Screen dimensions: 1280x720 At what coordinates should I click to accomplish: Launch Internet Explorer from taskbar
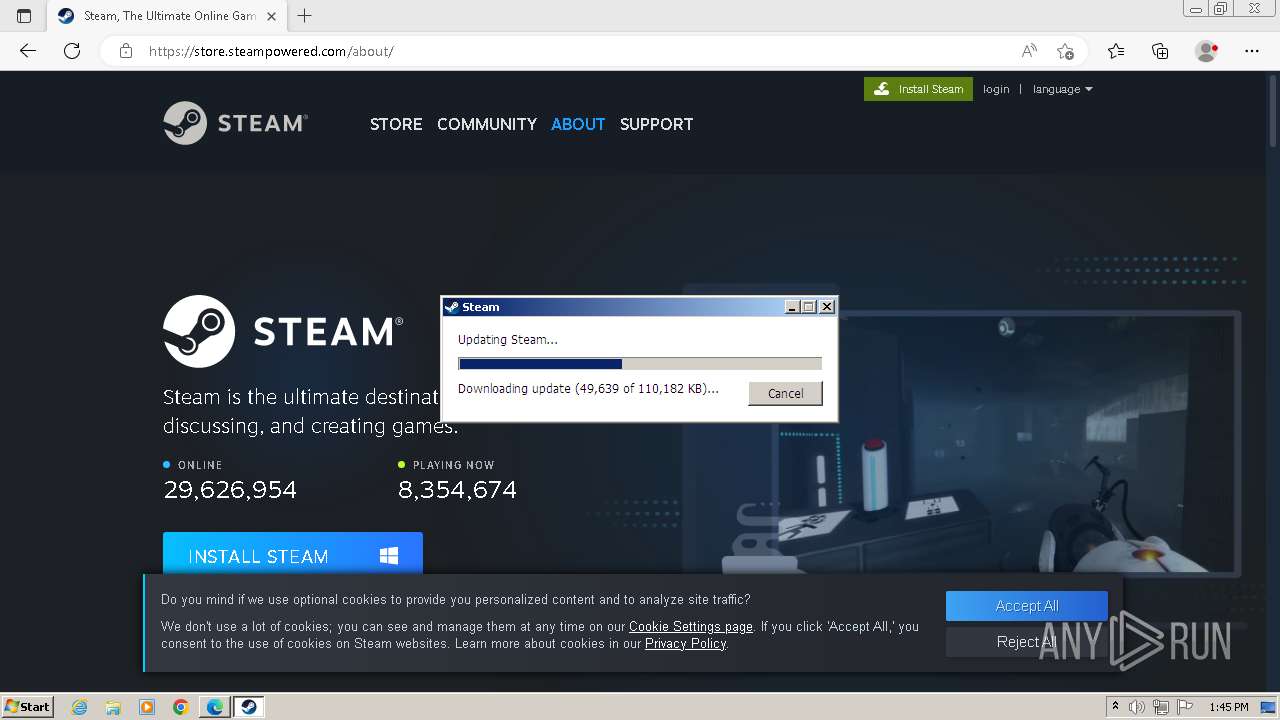(79, 707)
